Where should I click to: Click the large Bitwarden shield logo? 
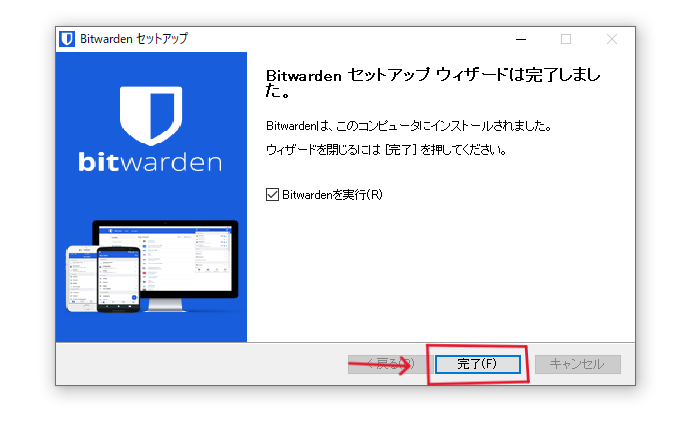pyautogui.click(x=151, y=115)
